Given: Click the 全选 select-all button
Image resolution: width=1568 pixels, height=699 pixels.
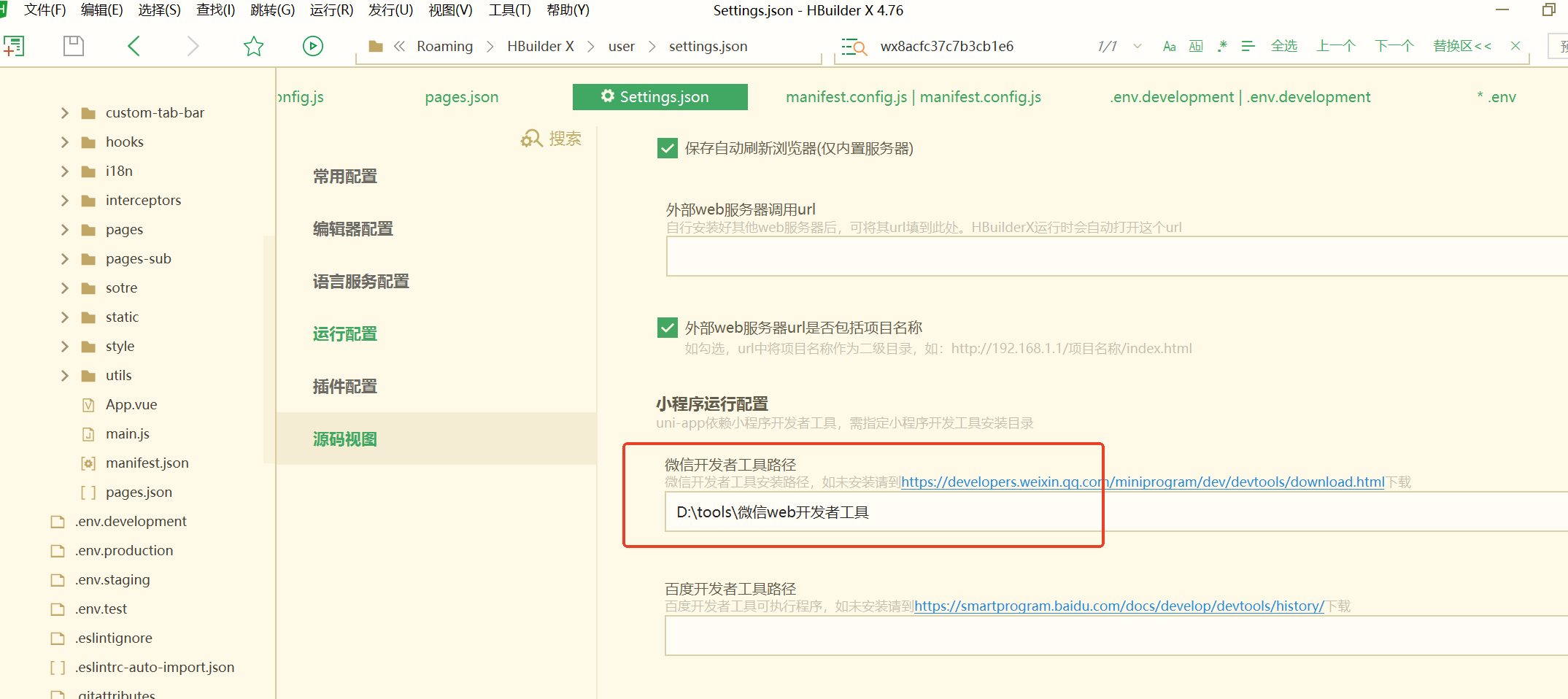Looking at the screenshot, I should point(1284,47).
